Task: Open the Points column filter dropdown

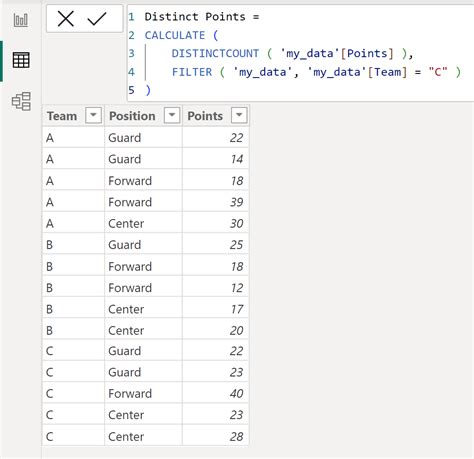Action: [239, 115]
